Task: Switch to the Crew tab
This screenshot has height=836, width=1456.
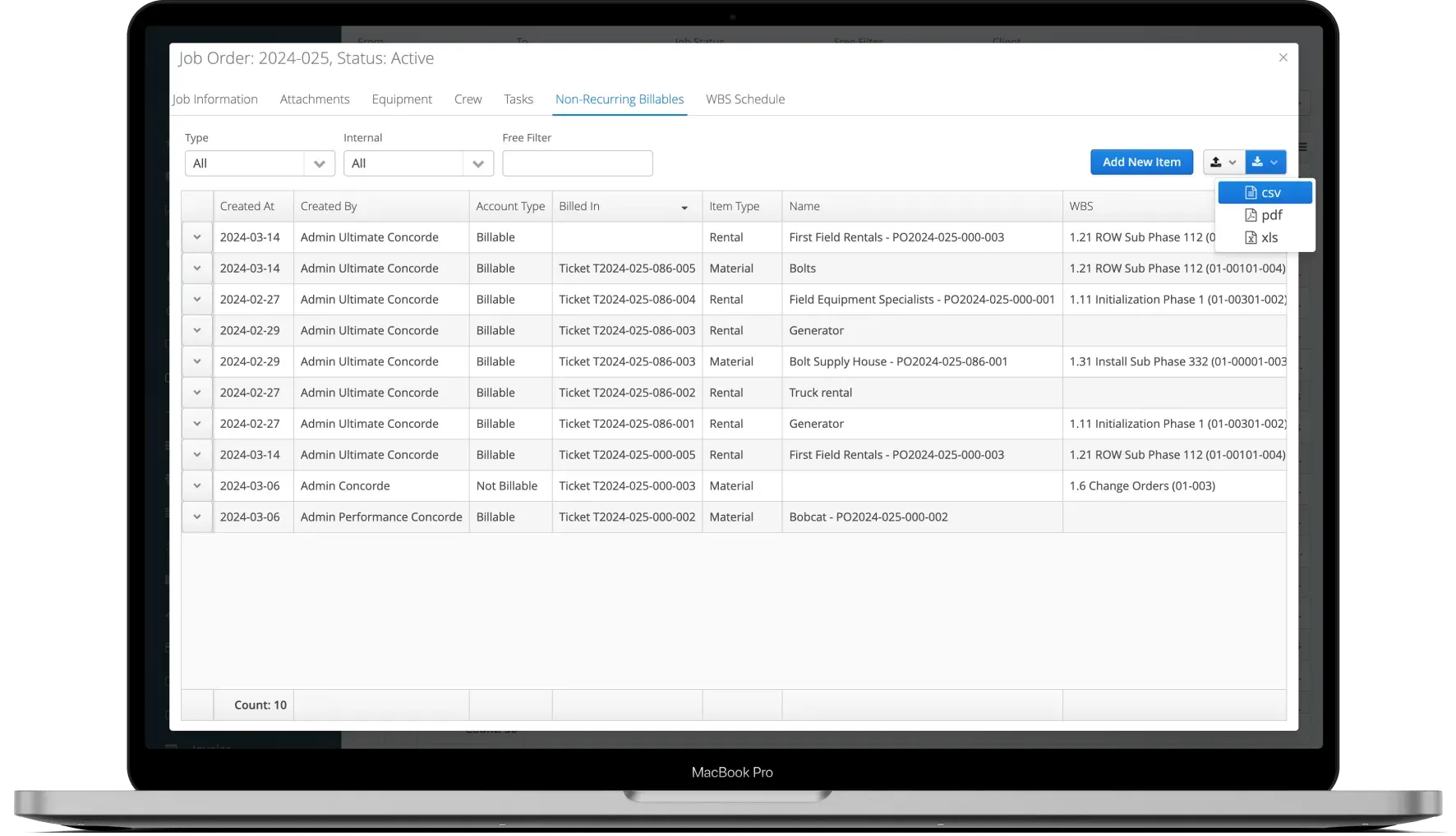Action: (x=467, y=99)
